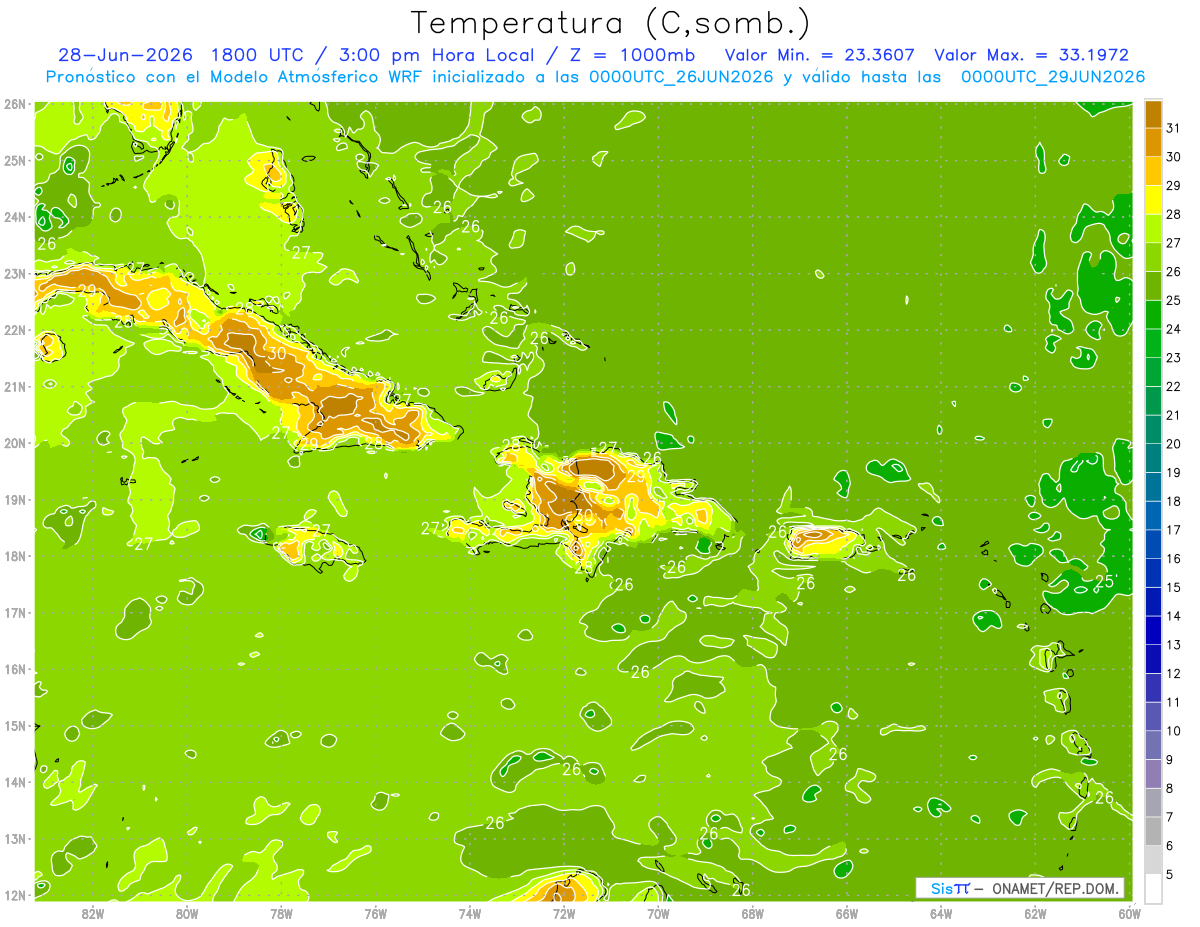Viewport: 1200px width, 927px height.
Task: Click 'Valor Max. = 33.1972' text
Action: pos(1031,55)
